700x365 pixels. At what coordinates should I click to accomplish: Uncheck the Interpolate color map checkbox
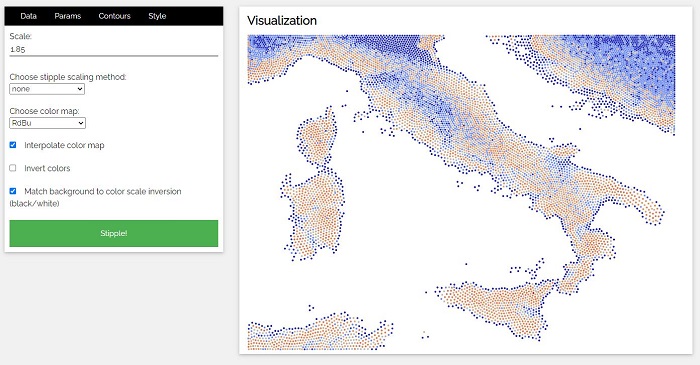[13, 145]
